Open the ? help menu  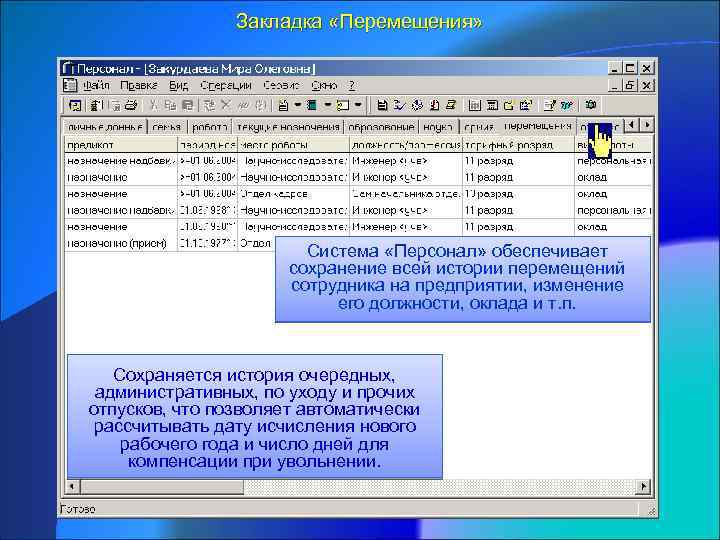[x=352, y=85]
